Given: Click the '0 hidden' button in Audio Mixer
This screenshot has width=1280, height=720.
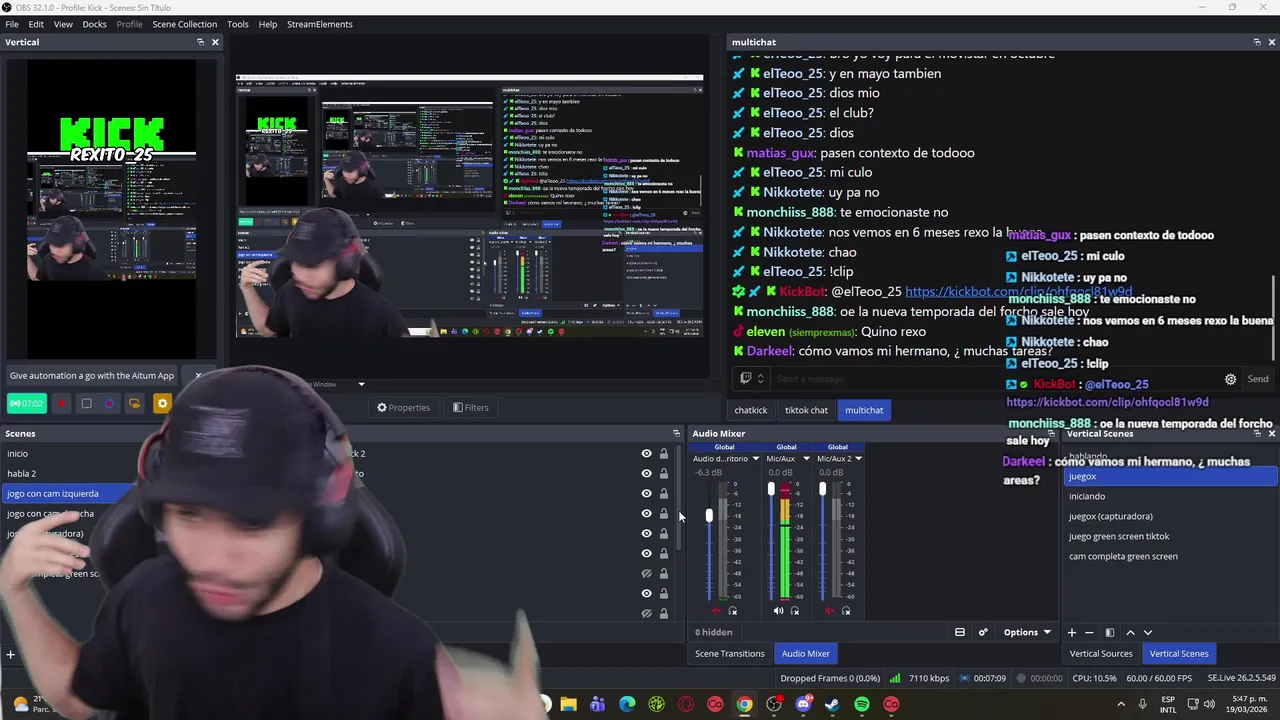Looking at the screenshot, I should [714, 632].
